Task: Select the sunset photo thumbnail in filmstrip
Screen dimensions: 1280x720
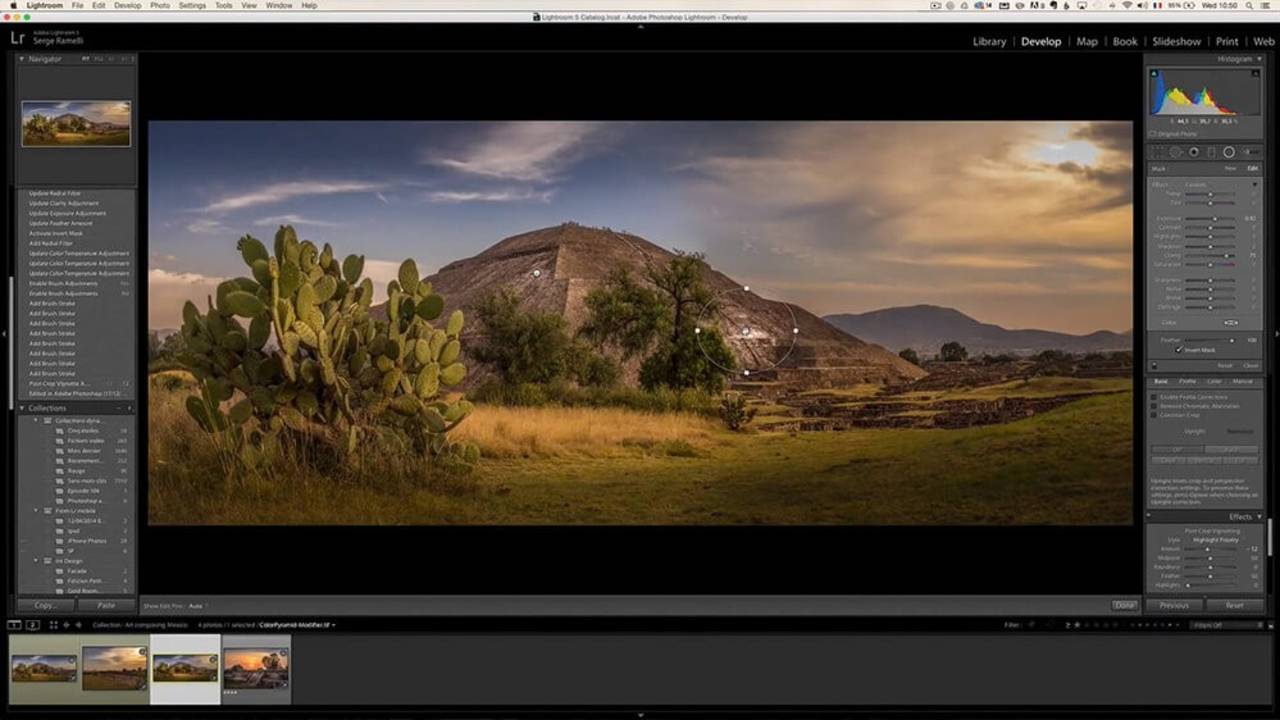Action: click(256, 668)
